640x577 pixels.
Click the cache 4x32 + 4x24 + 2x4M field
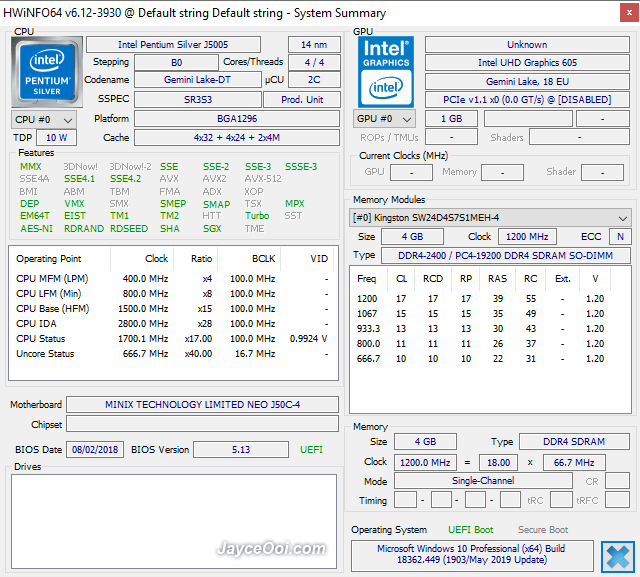coord(237,138)
